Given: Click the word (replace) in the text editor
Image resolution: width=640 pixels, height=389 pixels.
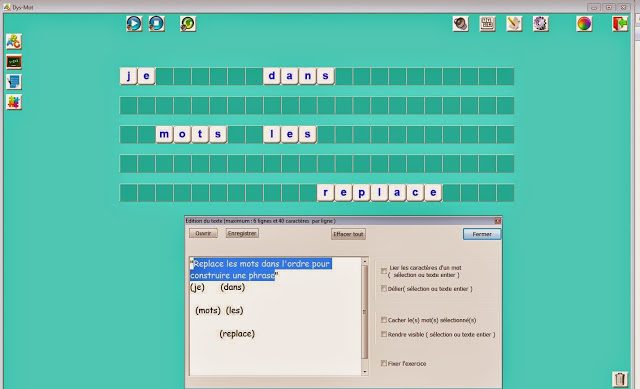Looking at the screenshot, I should tap(237, 334).
